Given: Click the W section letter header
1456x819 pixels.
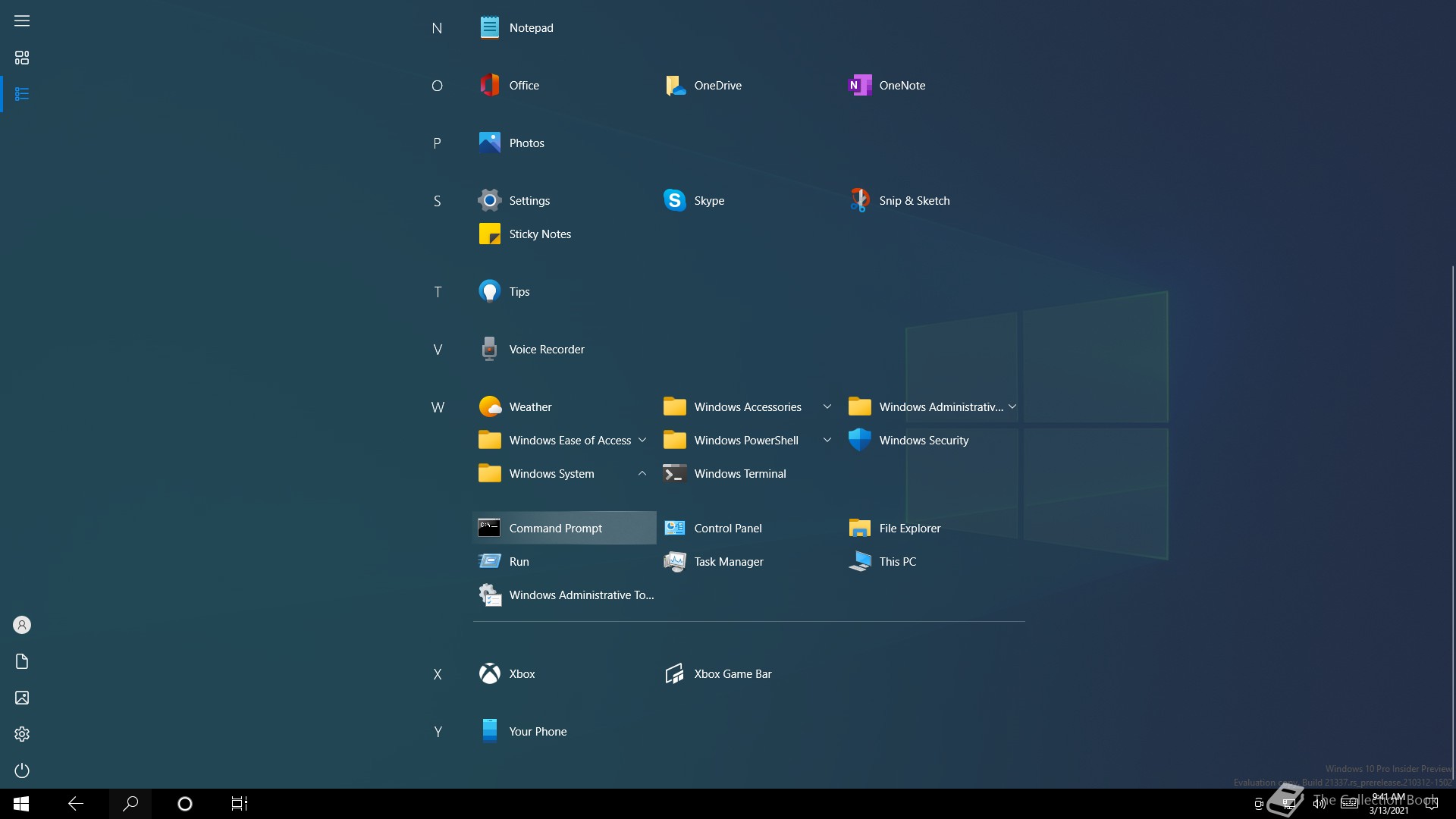Looking at the screenshot, I should pos(438,407).
